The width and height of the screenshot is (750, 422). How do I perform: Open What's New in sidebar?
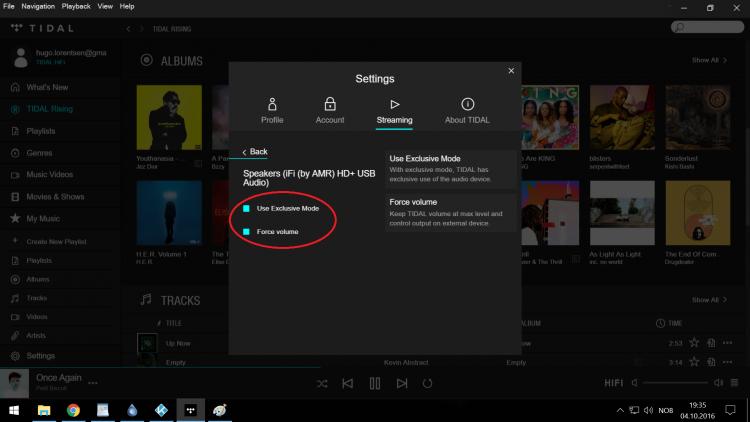point(47,88)
